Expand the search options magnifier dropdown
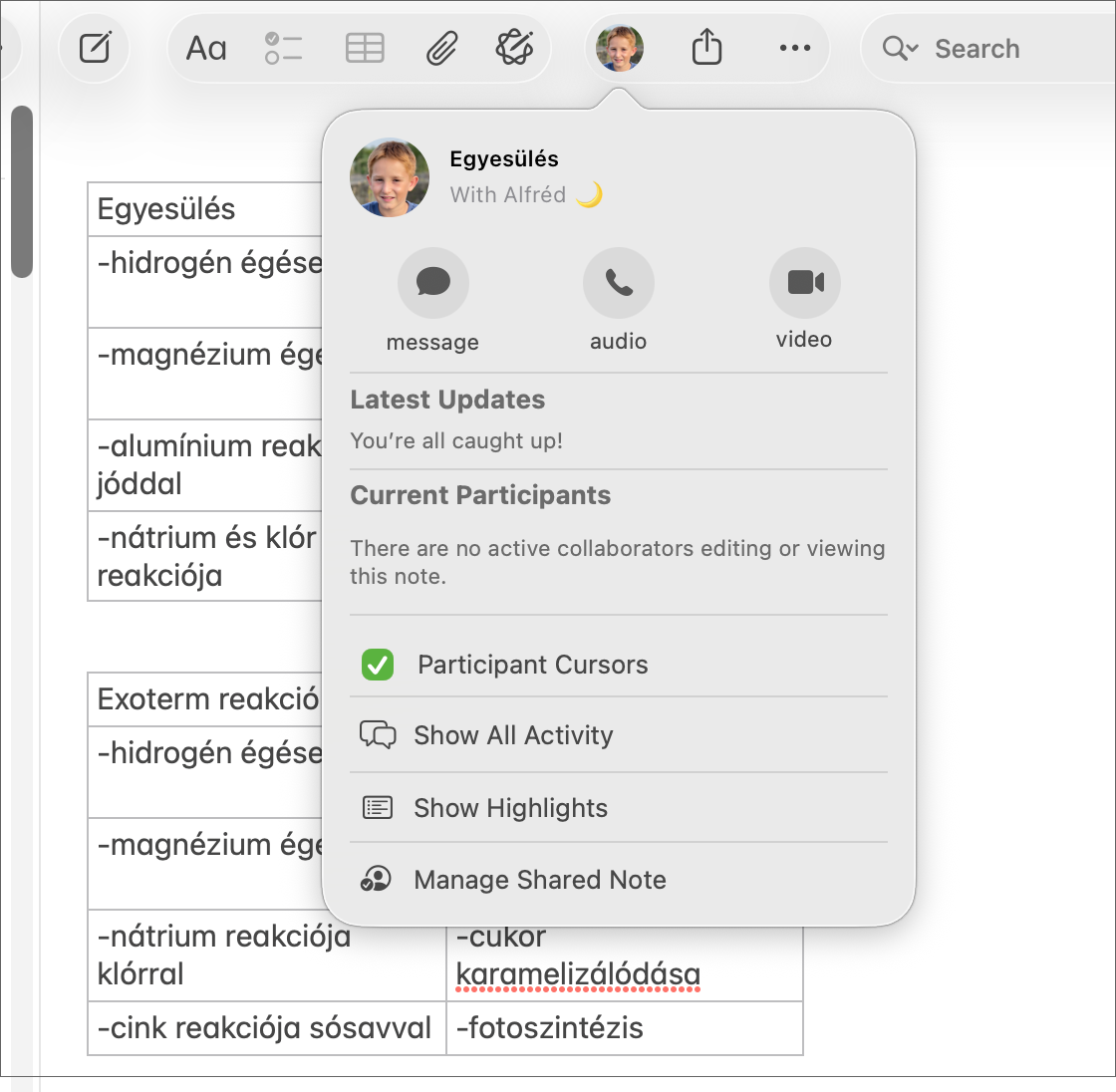Screen dimensions: 1116x1092 pos(900,49)
